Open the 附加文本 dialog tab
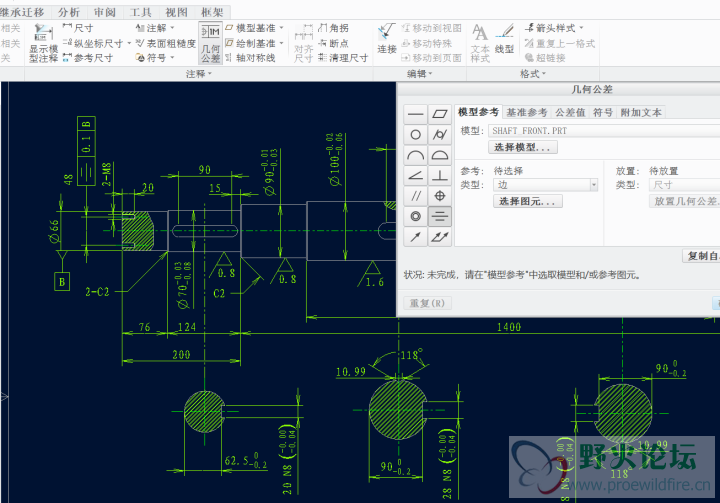 pos(641,113)
